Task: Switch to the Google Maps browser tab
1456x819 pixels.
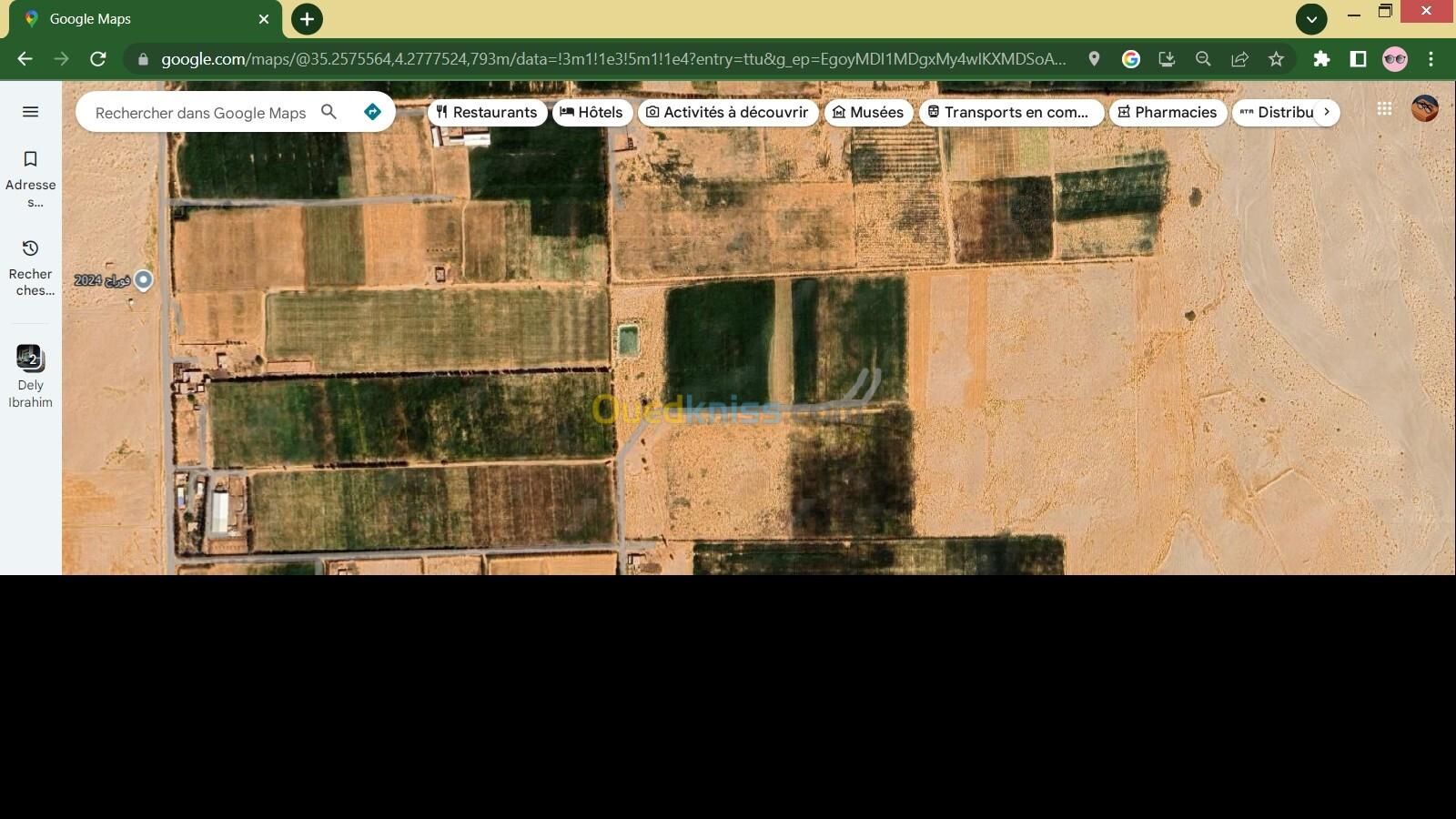Action: (x=146, y=19)
